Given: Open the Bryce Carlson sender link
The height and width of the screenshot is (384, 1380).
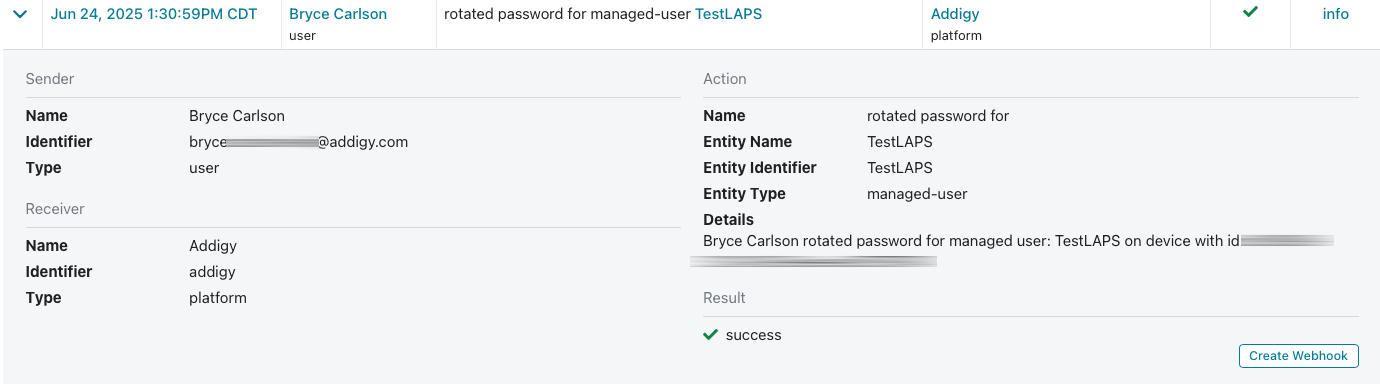Looking at the screenshot, I should pos(337,14).
